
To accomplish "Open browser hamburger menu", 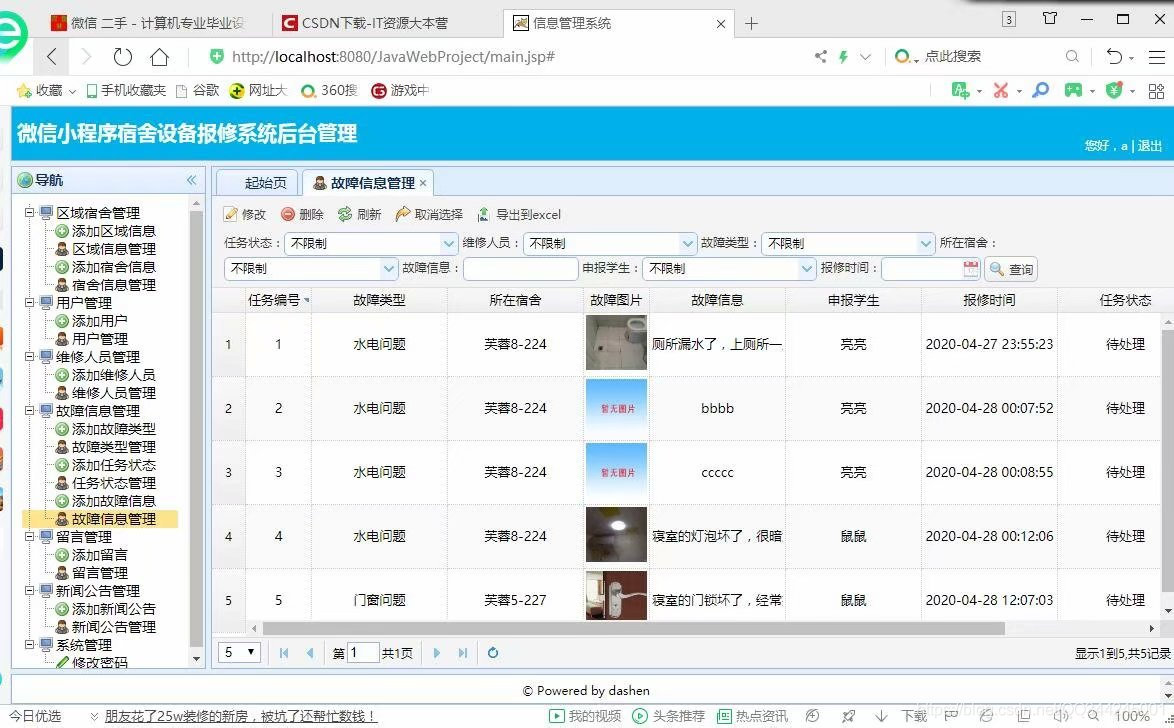I will (x=1157, y=56).
